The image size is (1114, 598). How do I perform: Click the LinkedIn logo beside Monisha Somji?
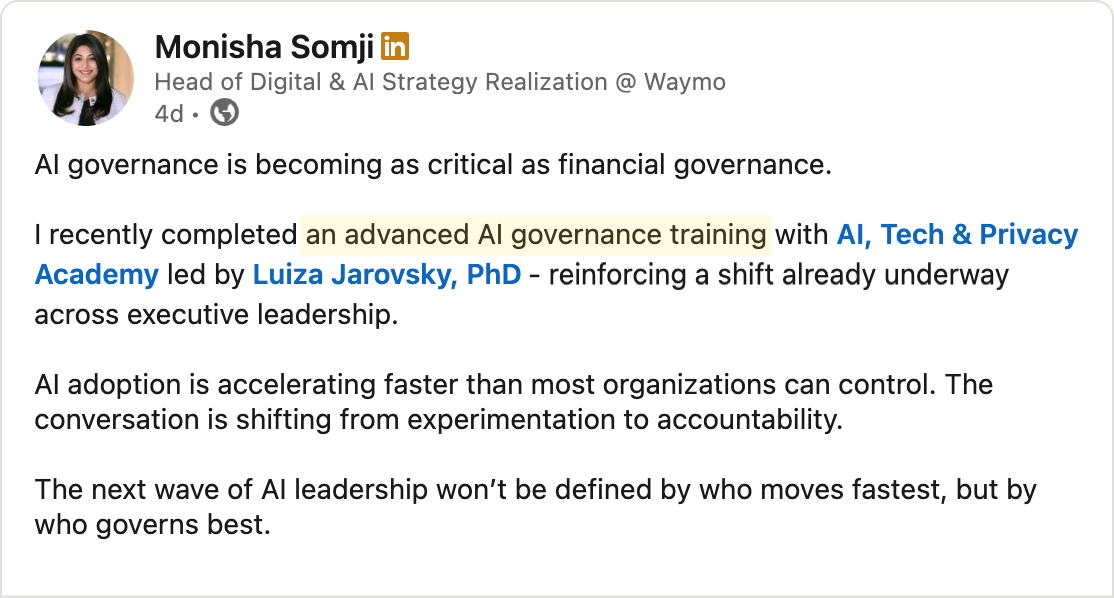(396, 46)
